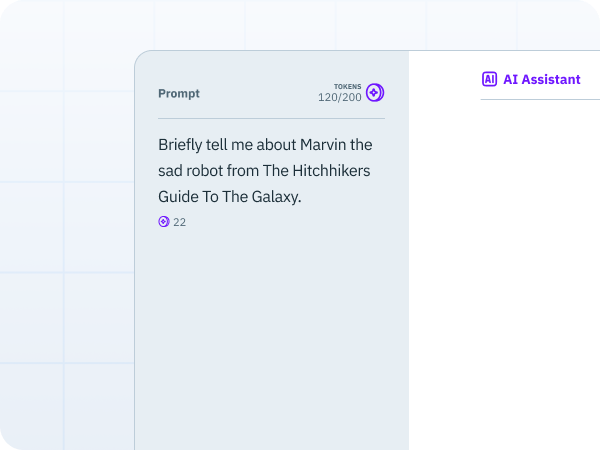This screenshot has width=600, height=450.
Task: Click the divider line under Prompt header
Action: pyautogui.click(x=271, y=119)
